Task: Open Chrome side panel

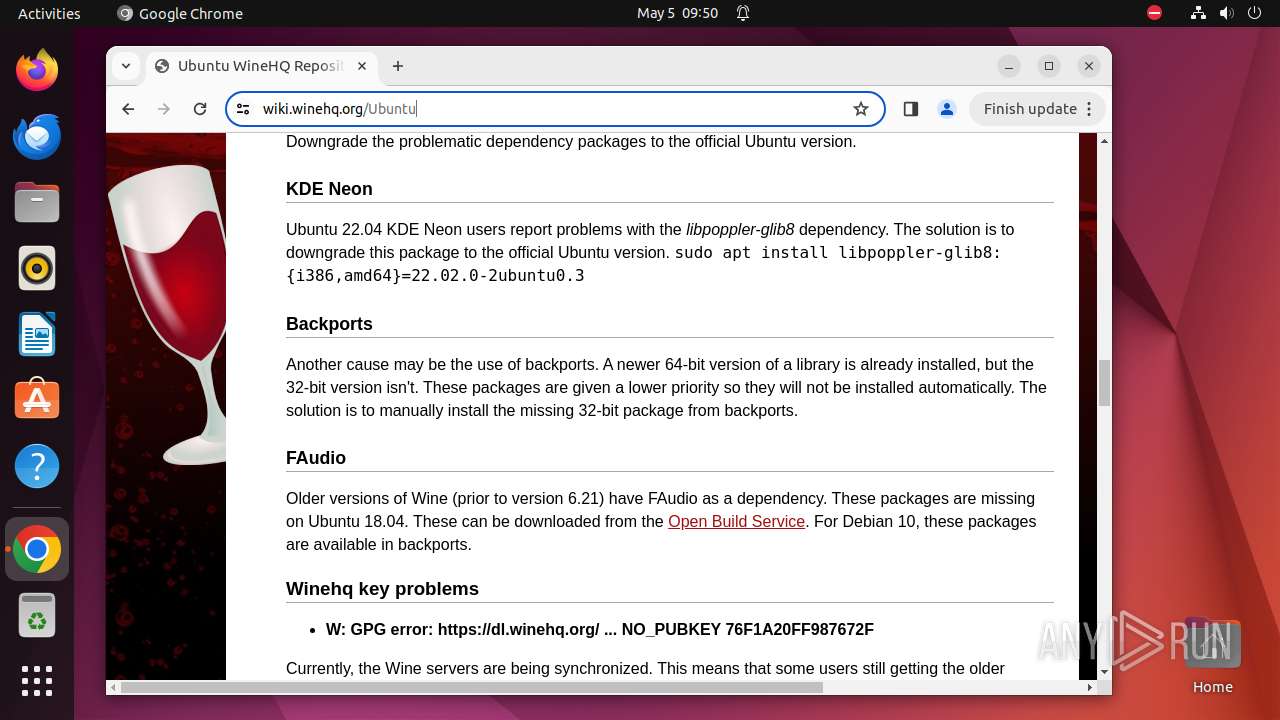Action: coord(910,109)
